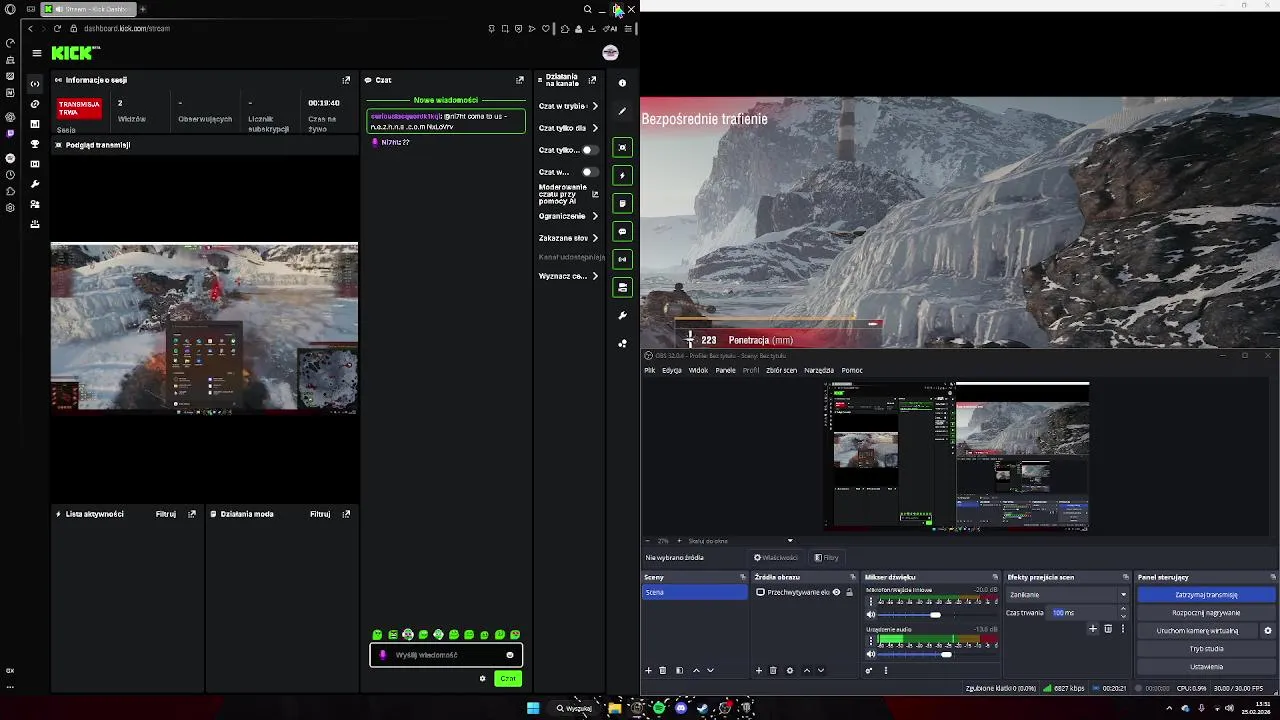Click the lightning bolt quick action icon
The width and height of the screenshot is (1280, 720).
click(622, 176)
